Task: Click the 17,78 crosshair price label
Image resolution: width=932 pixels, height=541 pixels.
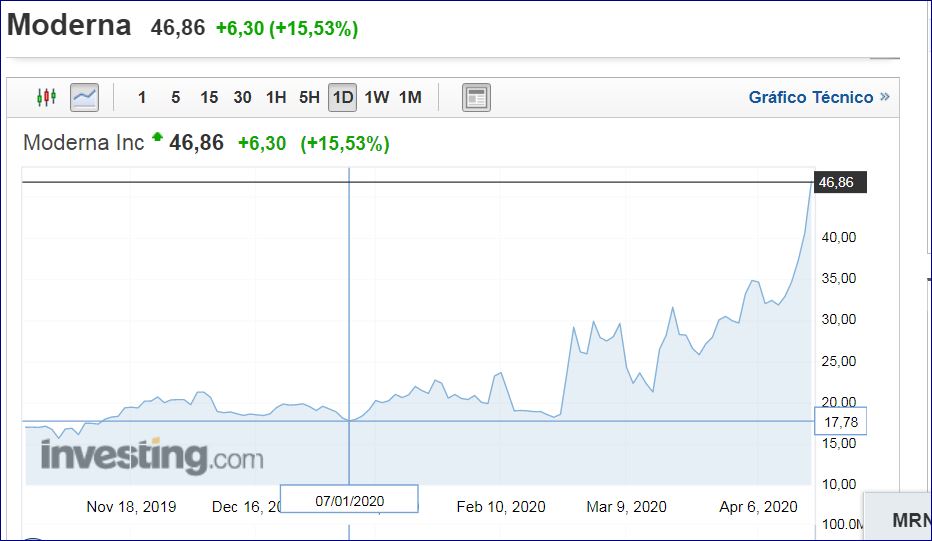Action: pyautogui.click(x=841, y=421)
